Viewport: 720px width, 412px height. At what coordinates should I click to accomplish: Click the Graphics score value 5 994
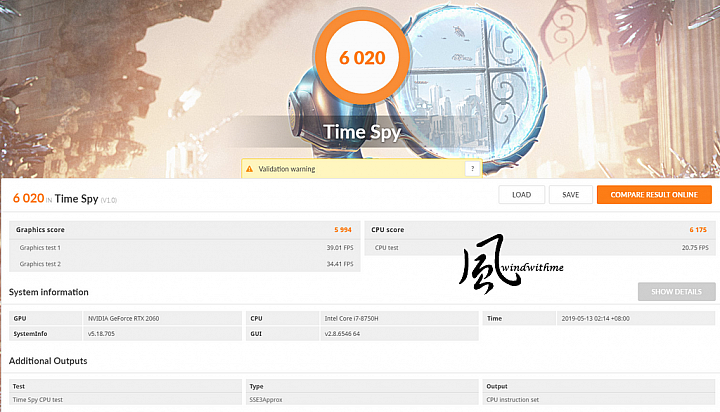(x=343, y=230)
